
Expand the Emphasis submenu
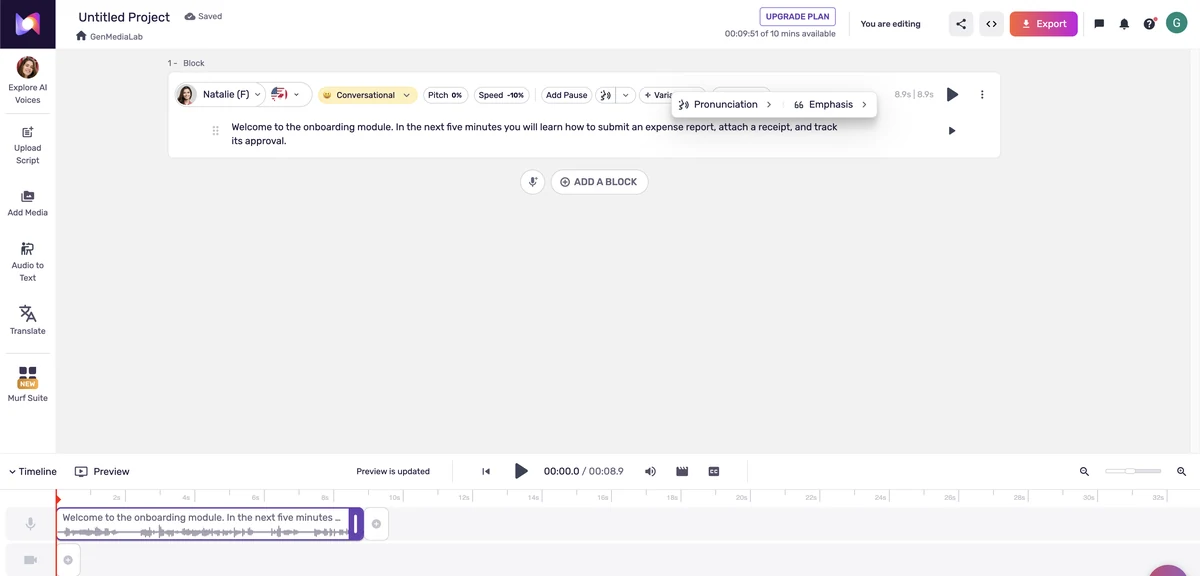830,104
